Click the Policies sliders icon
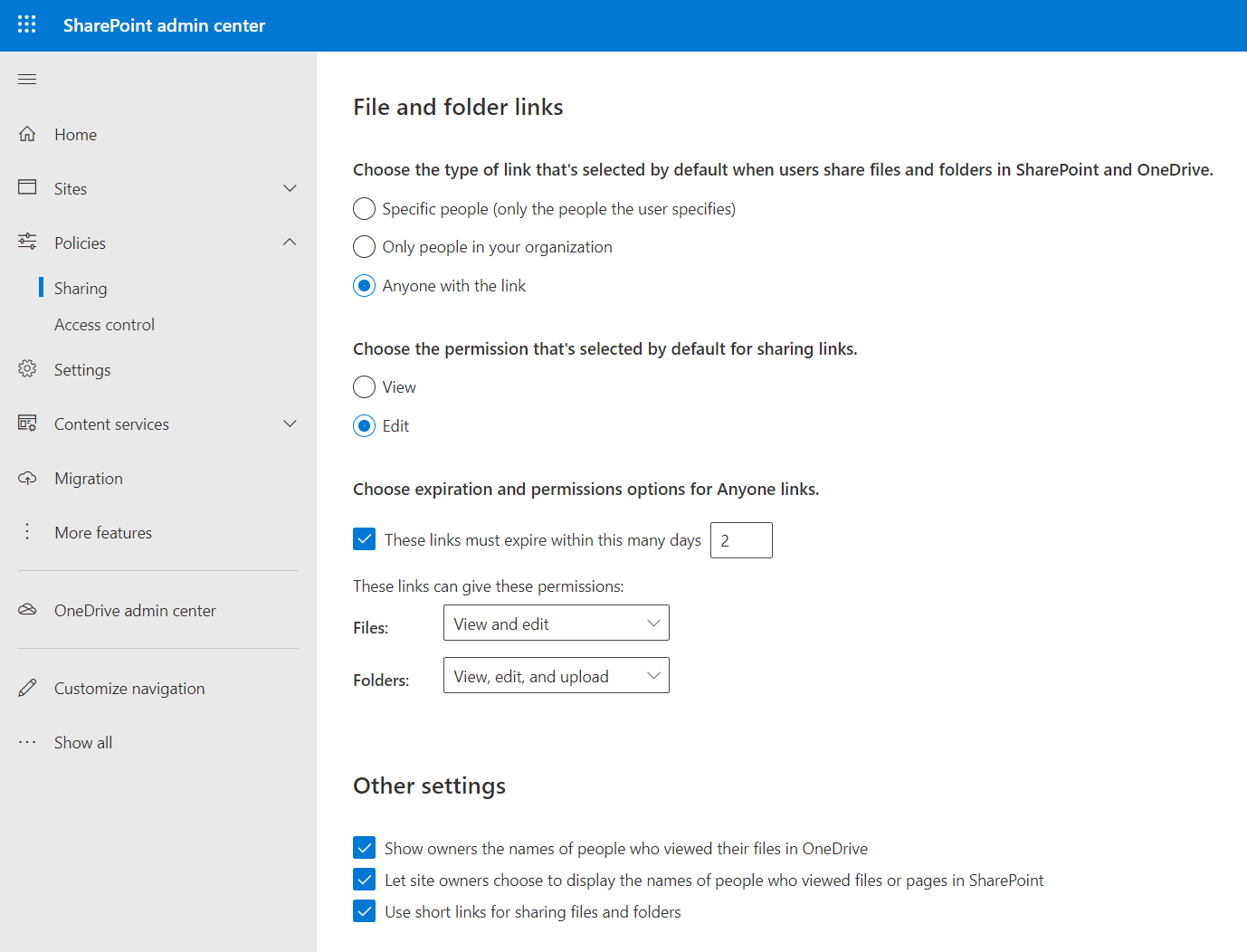 click(27, 242)
